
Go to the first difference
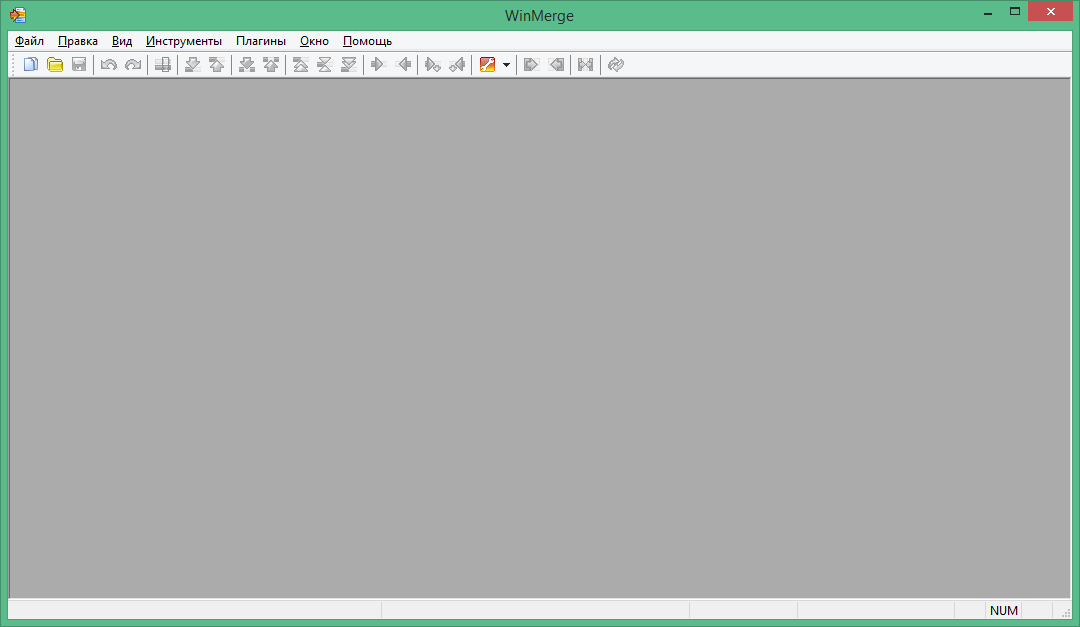pyautogui.click(x=300, y=64)
